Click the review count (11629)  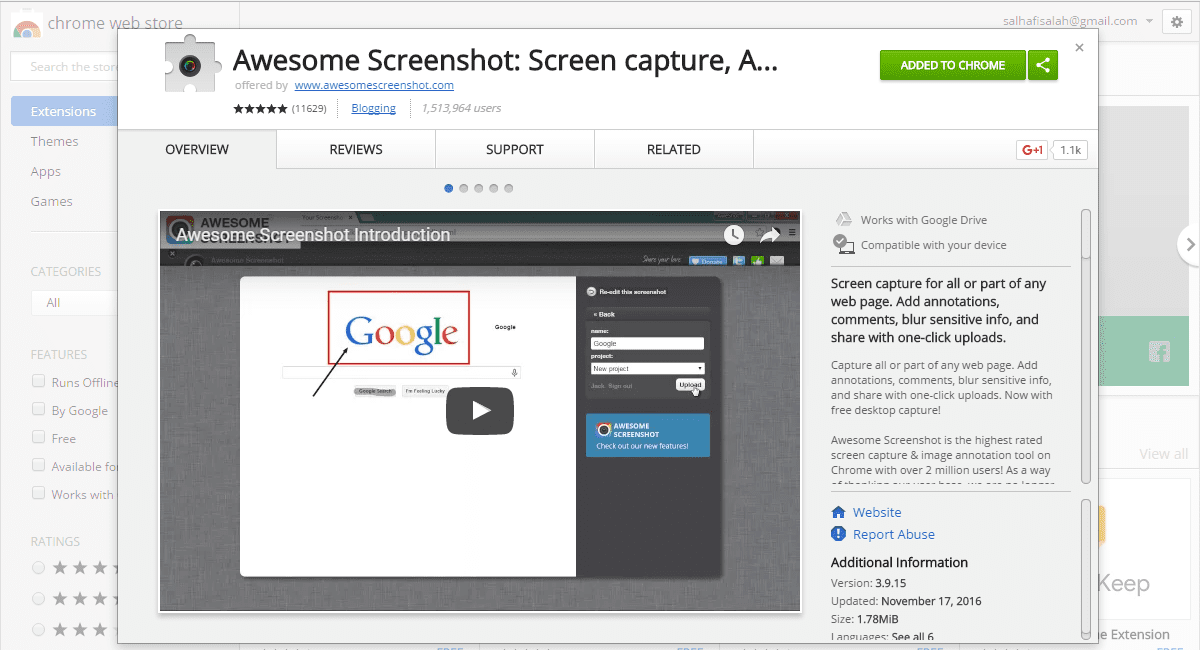(309, 108)
